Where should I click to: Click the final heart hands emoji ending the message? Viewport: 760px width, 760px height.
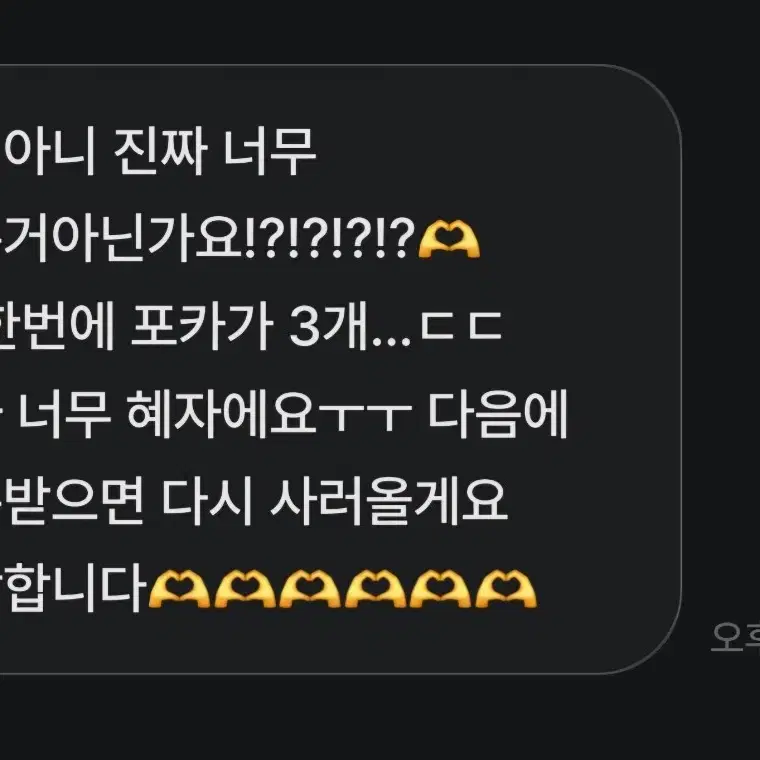click(x=506, y=589)
